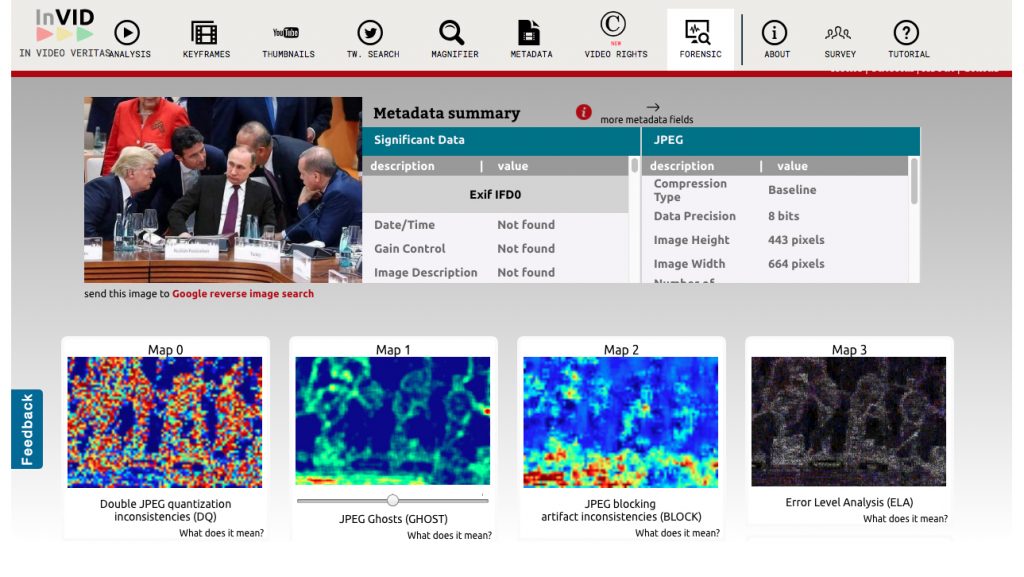The width and height of the screenshot is (1024, 577).
Task: Click the Image Height row label
Action: coord(692,240)
